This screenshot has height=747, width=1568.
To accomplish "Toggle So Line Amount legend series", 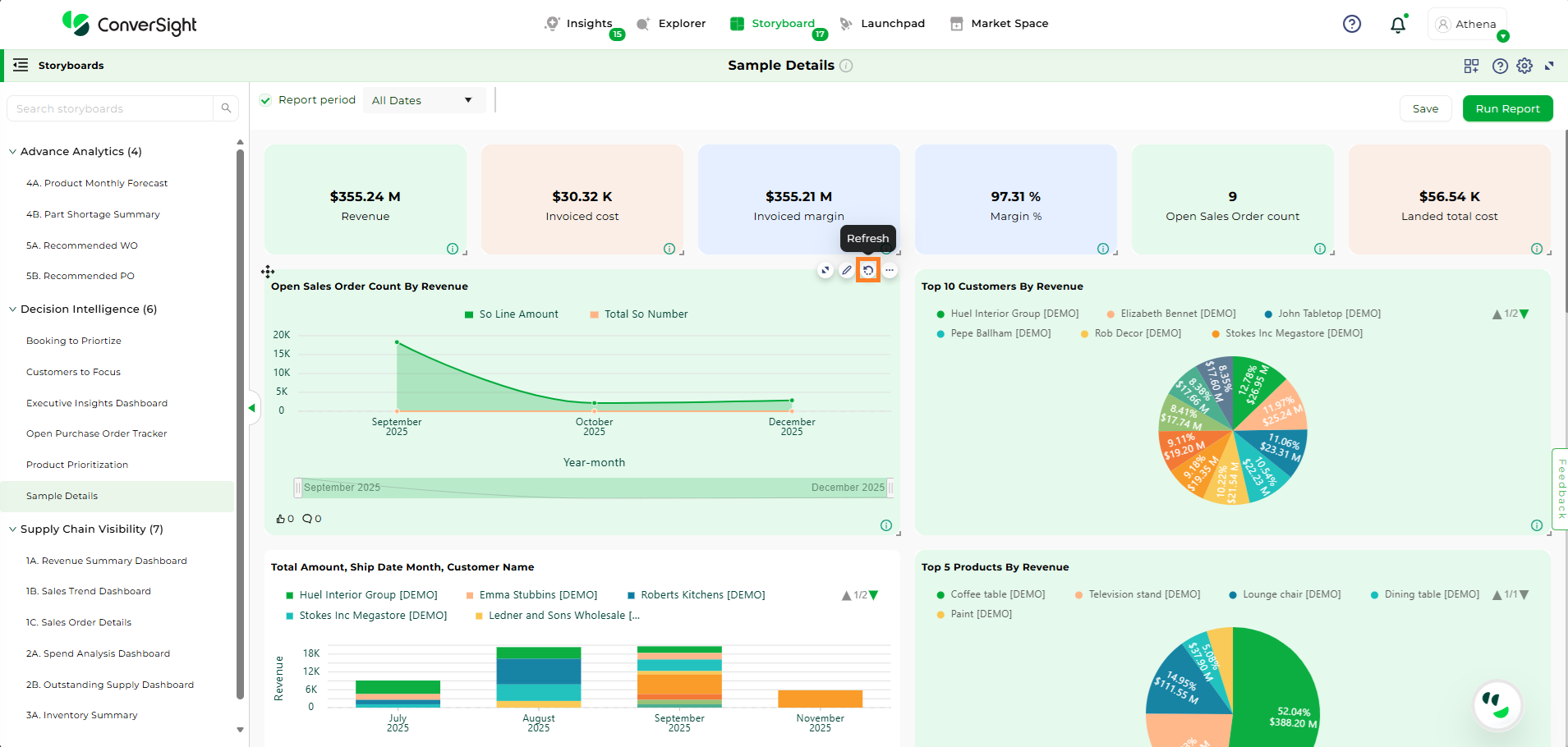I will 511,314.
